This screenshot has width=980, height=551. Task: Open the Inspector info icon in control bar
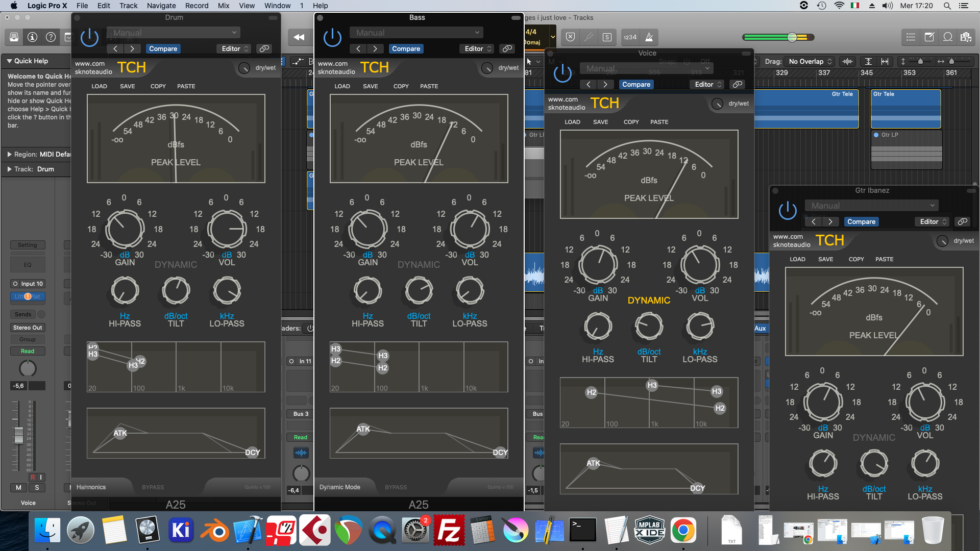32,37
